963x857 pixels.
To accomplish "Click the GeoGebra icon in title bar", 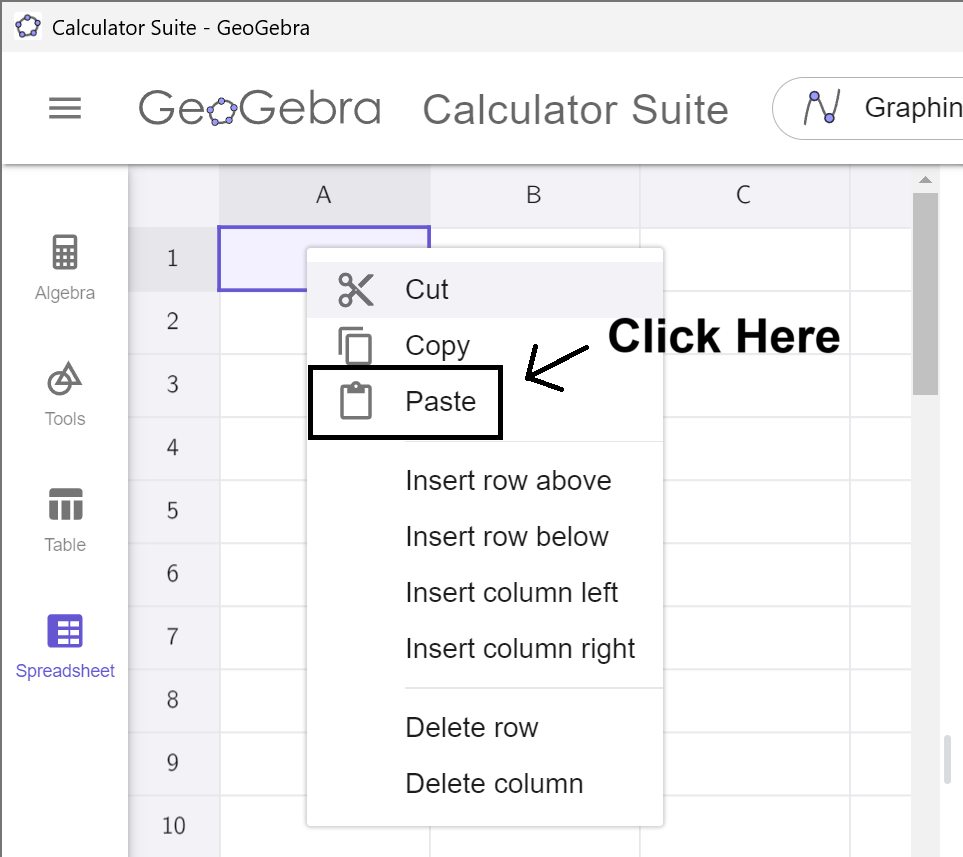I will [28, 27].
